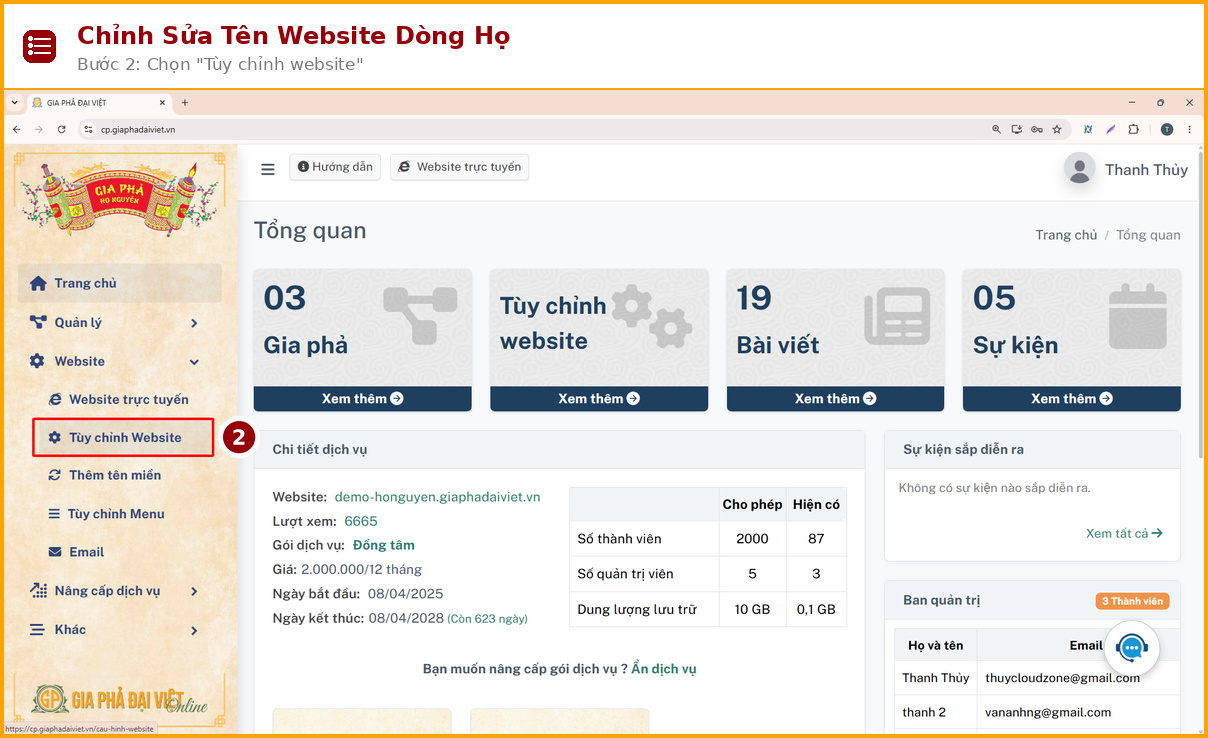Close the GIA PHẢ ĐẠI VIỆT tab
1208x738 pixels.
coord(163,102)
